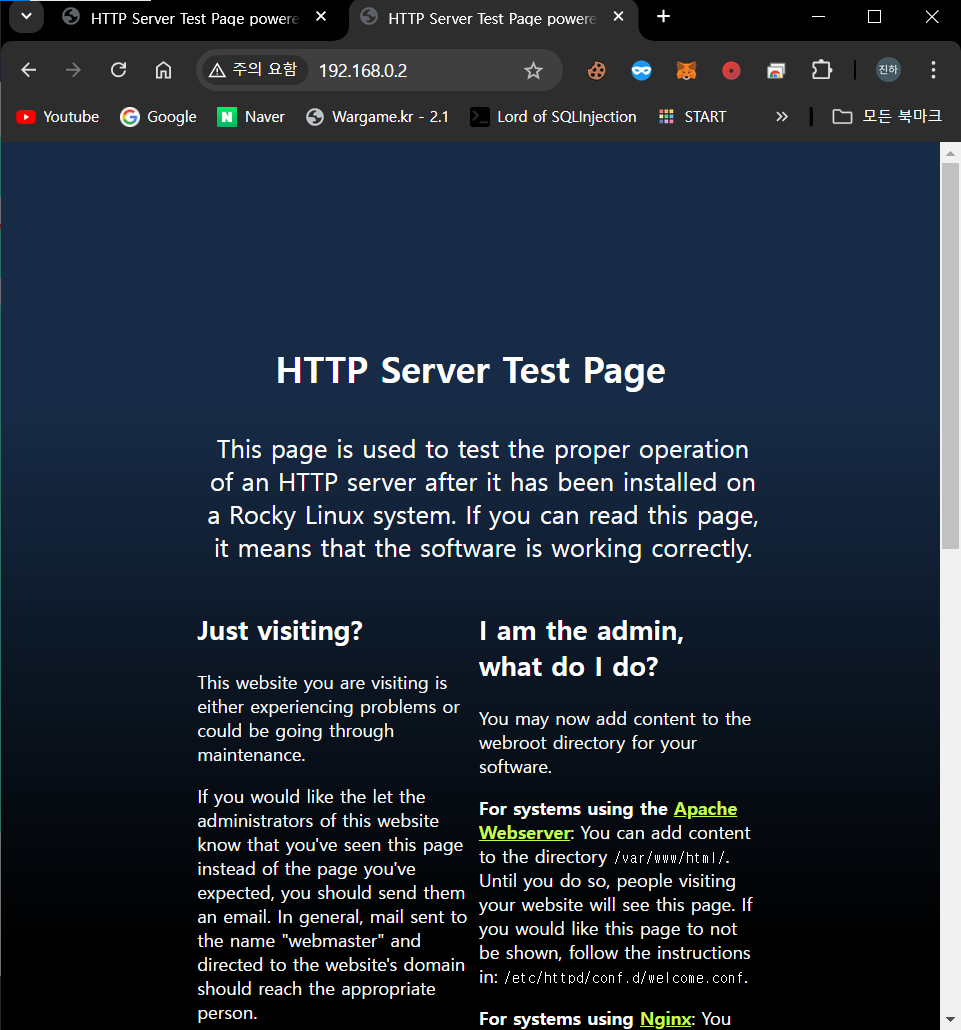
Task: Follow the Nginx link
Action: click(x=665, y=1019)
